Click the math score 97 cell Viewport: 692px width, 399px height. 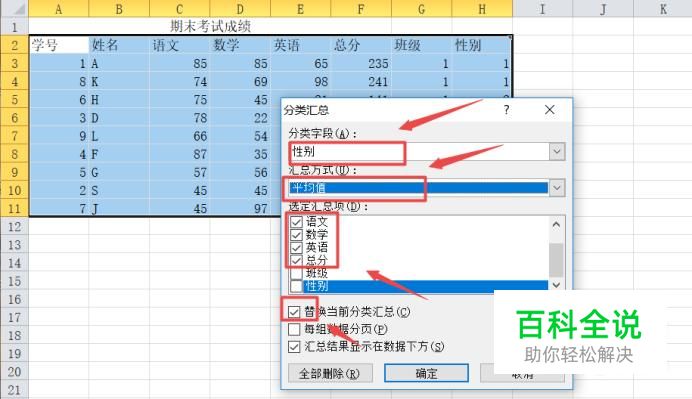coord(240,208)
